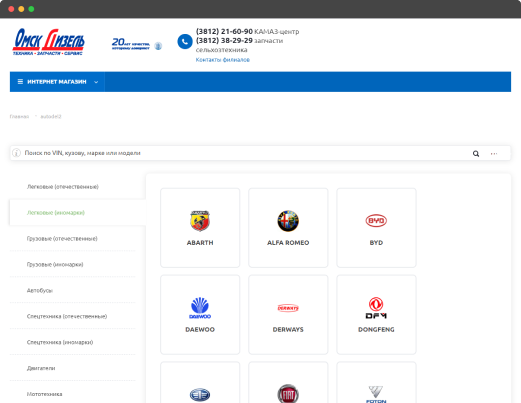This screenshot has height=403, width=521.
Task: Click the info icon in search field
Action: coord(16,153)
